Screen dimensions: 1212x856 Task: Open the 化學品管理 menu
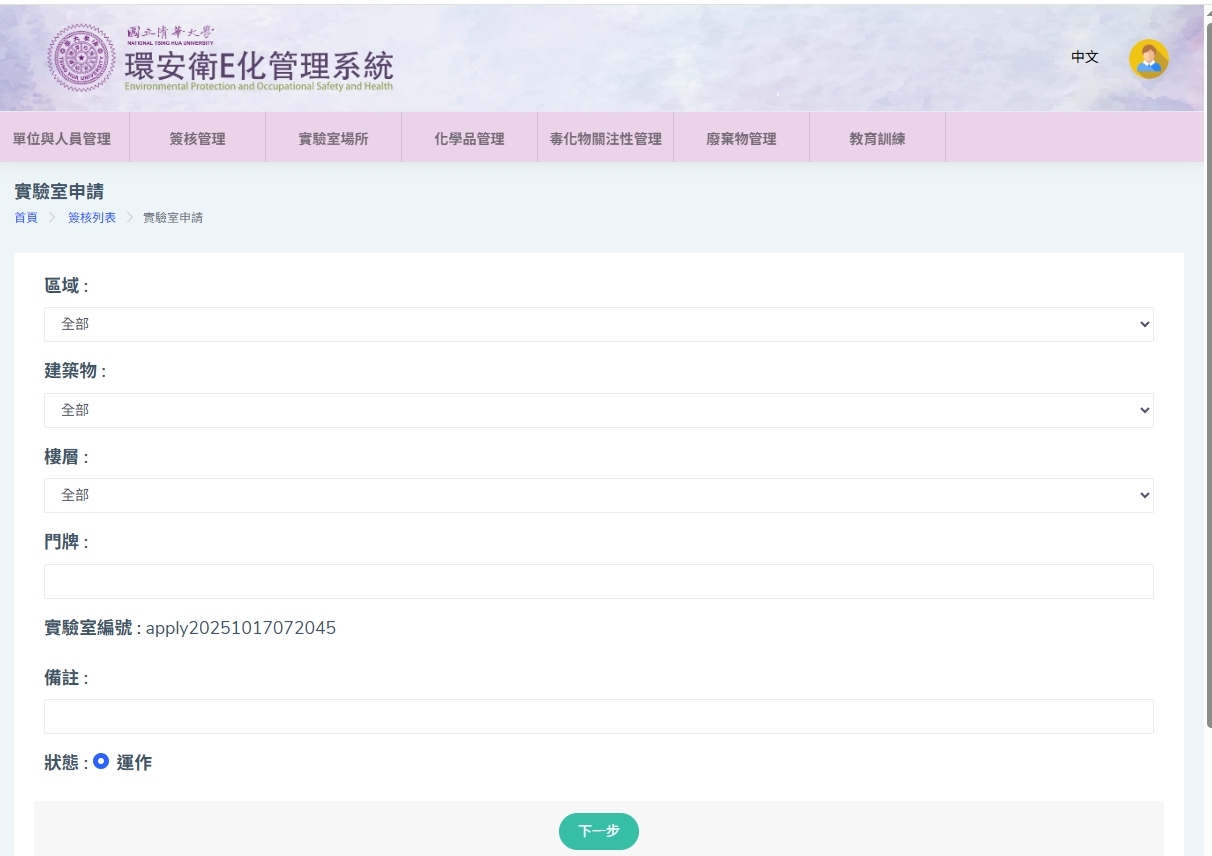[x=469, y=139]
